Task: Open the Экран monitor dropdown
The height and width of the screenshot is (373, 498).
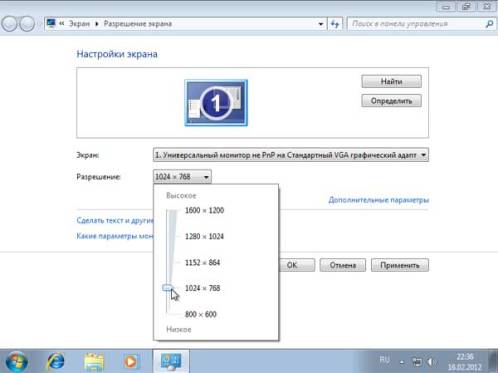Action: click(x=291, y=155)
